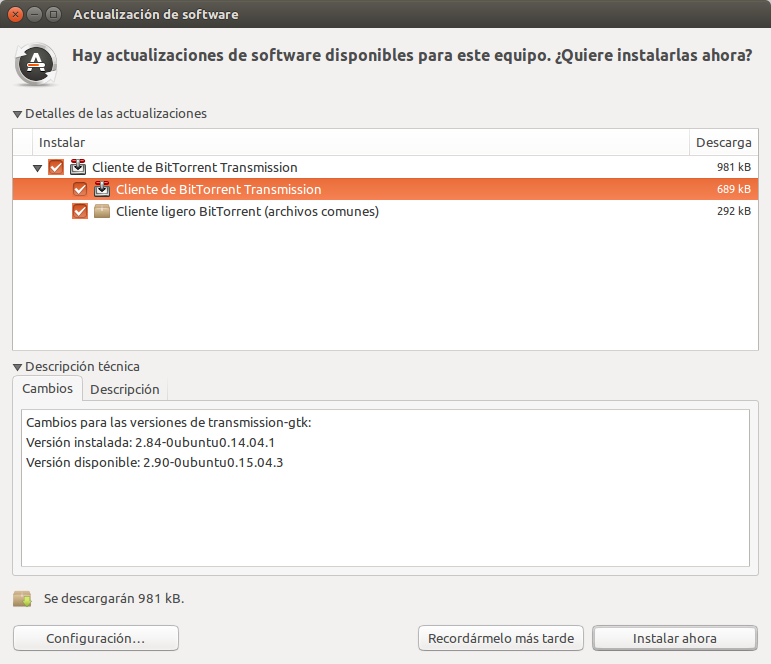The height and width of the screenshot is (664, 771).
Task: Click the Transmission icon in the highlighted row
Action: point(102,189)
